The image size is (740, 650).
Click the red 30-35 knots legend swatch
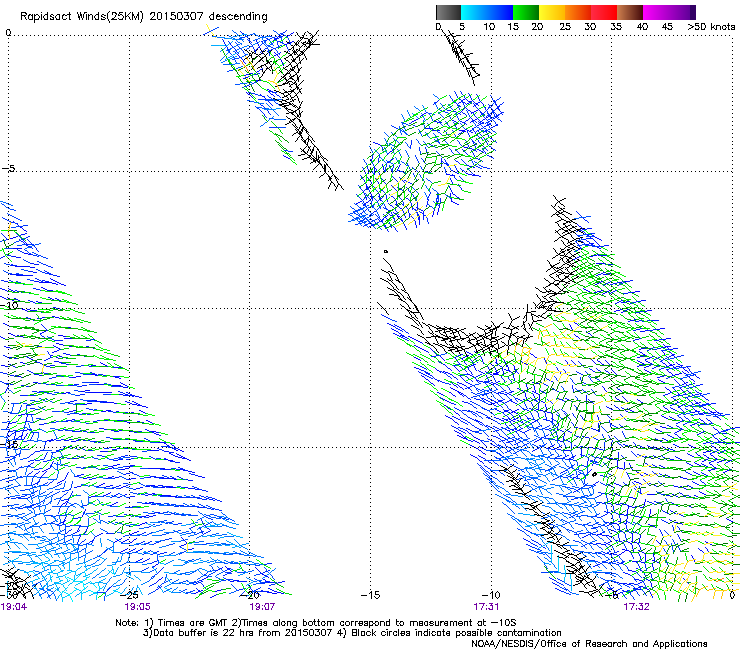pyautogui.click(x=604, y=12)
